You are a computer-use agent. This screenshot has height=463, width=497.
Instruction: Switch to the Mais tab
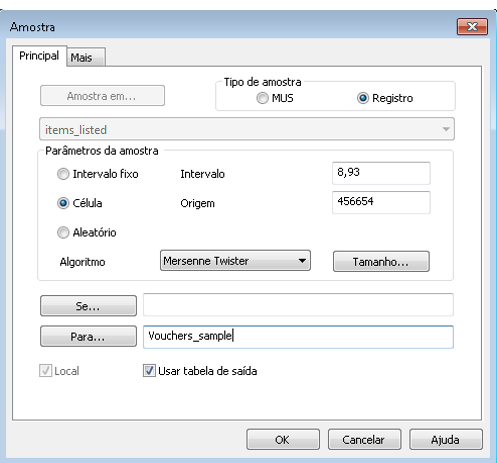tap(86, 57)
